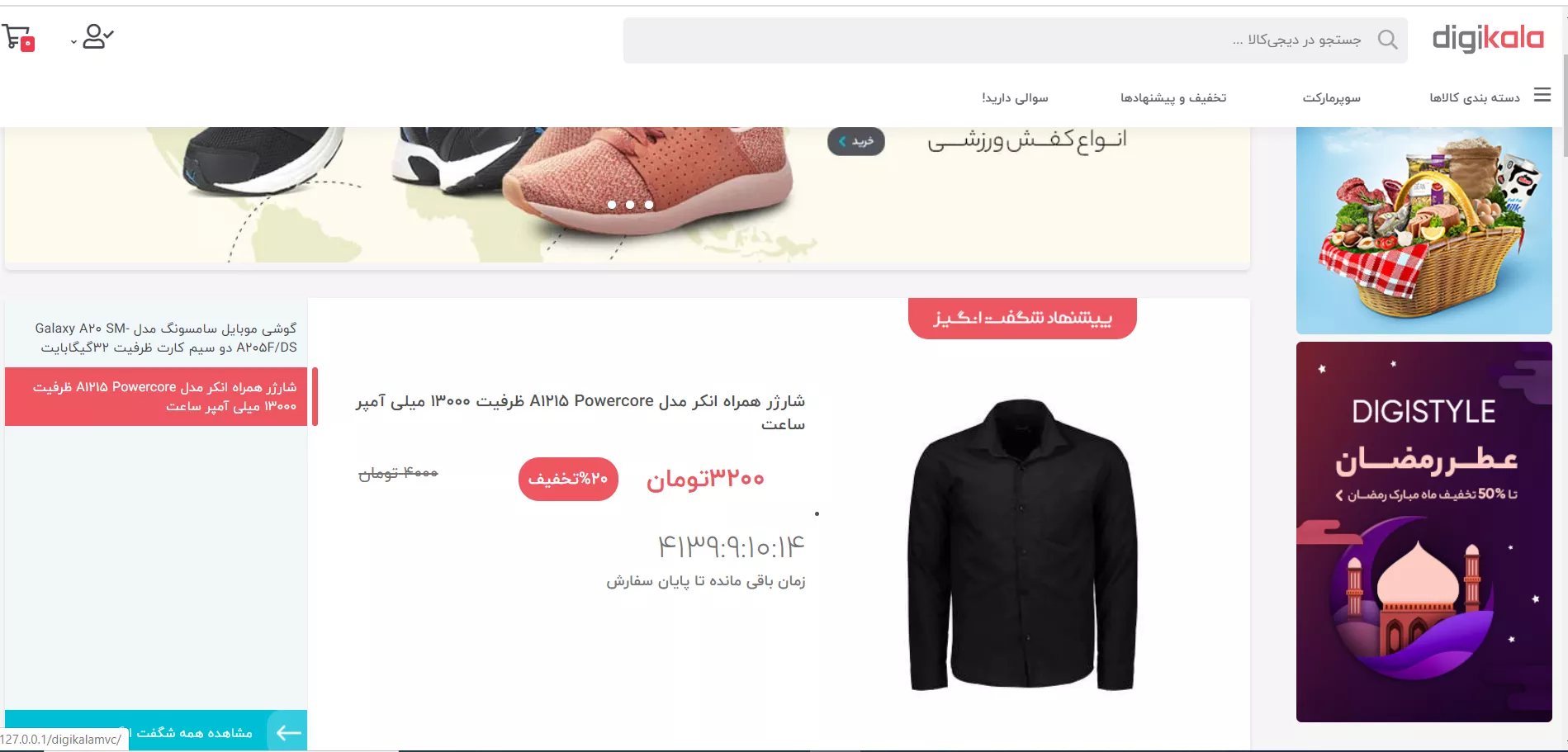Open the DIGISTYLE Ramadan banner
Viewport: 1568px width, 752px height.
pos(1424,532)
